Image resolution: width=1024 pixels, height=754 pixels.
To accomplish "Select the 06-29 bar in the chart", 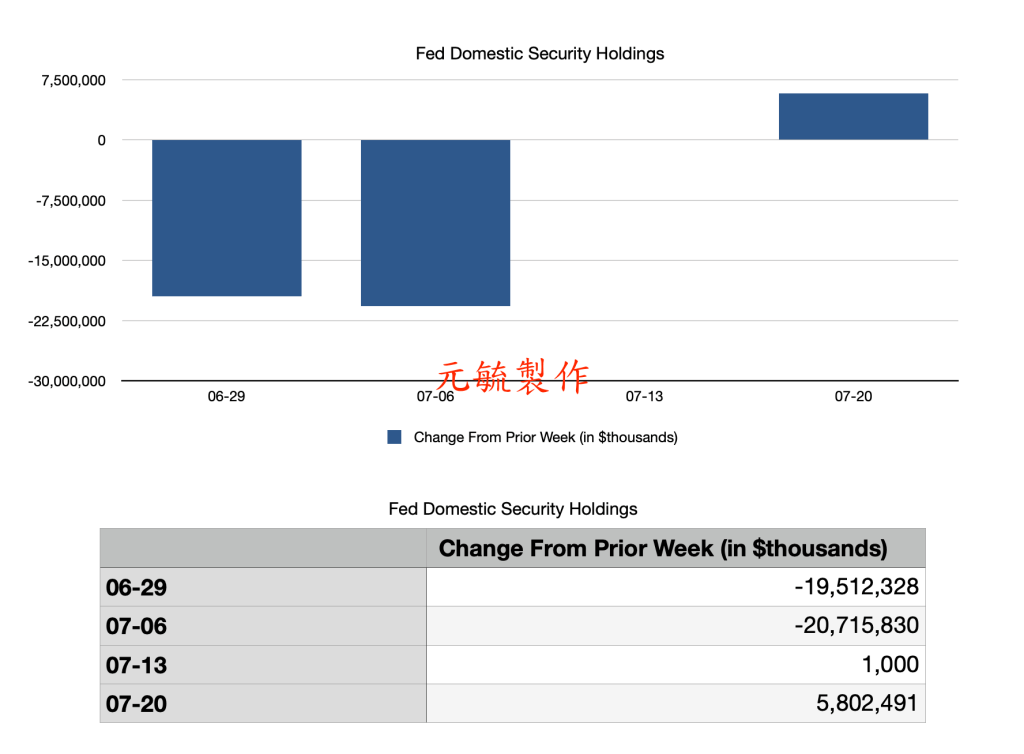I will [226, 218].
